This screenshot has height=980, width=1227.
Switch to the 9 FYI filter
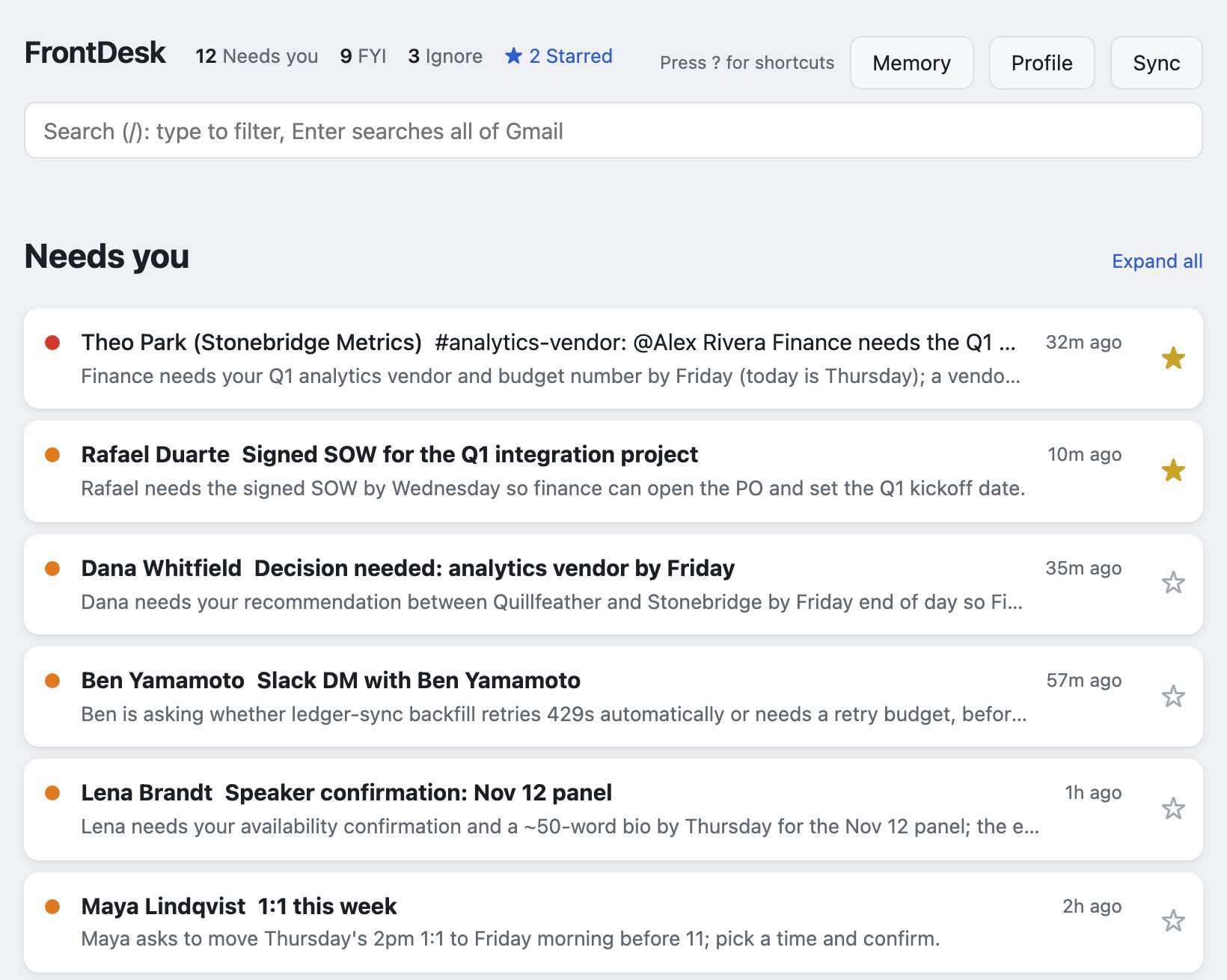pos(363,56)
